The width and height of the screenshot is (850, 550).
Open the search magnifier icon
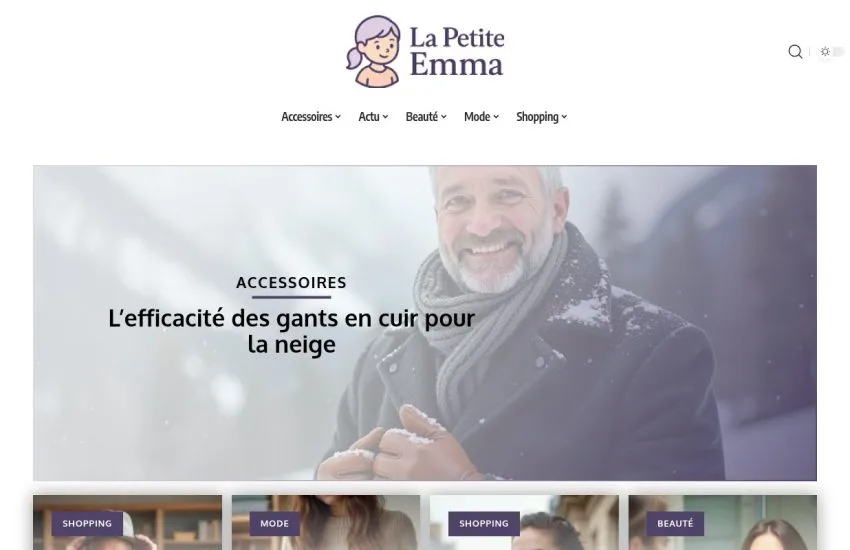pyautogui.click(x=795, y=51)
